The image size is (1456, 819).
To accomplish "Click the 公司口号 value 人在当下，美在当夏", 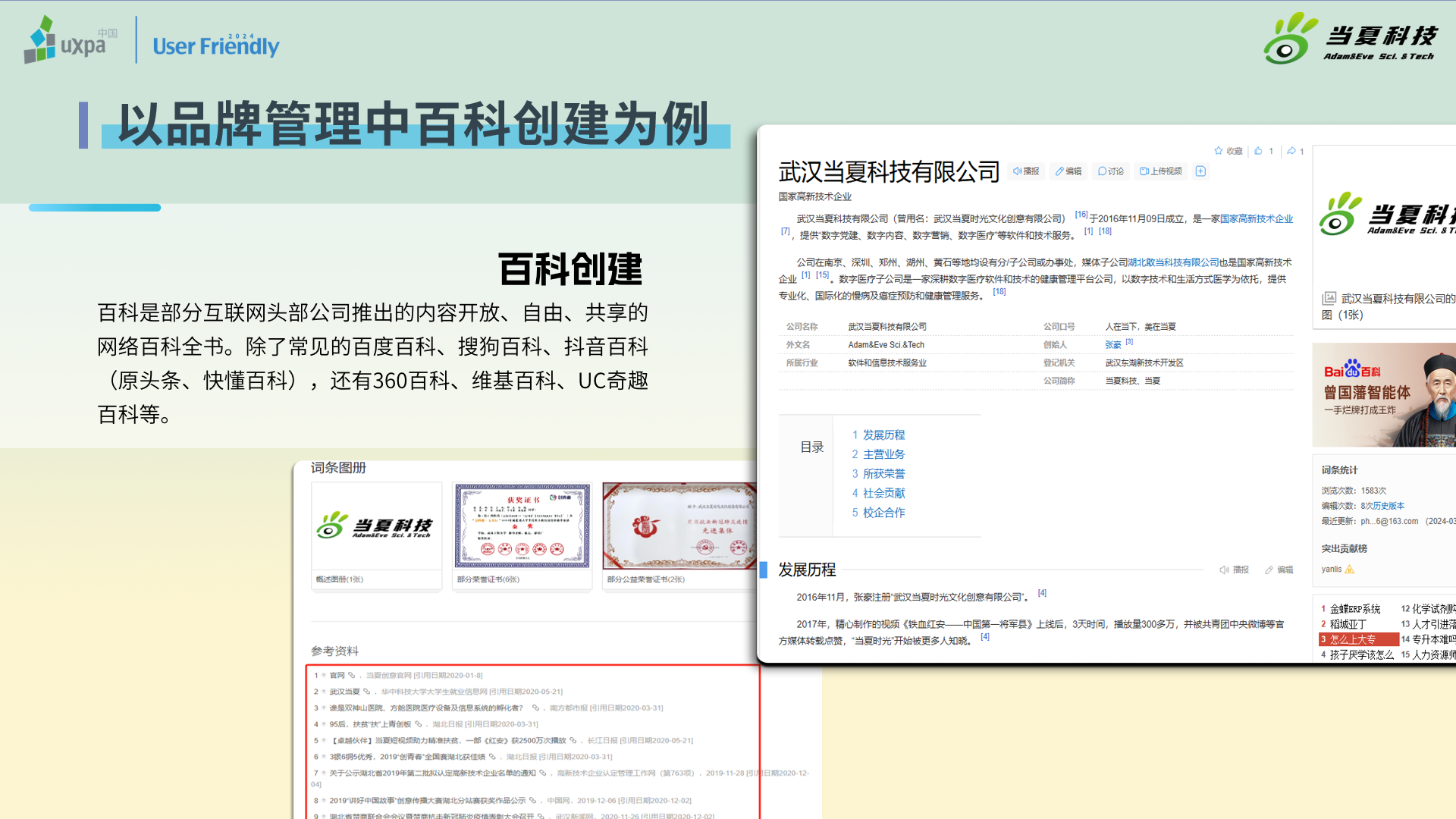I will (1140, 327).
